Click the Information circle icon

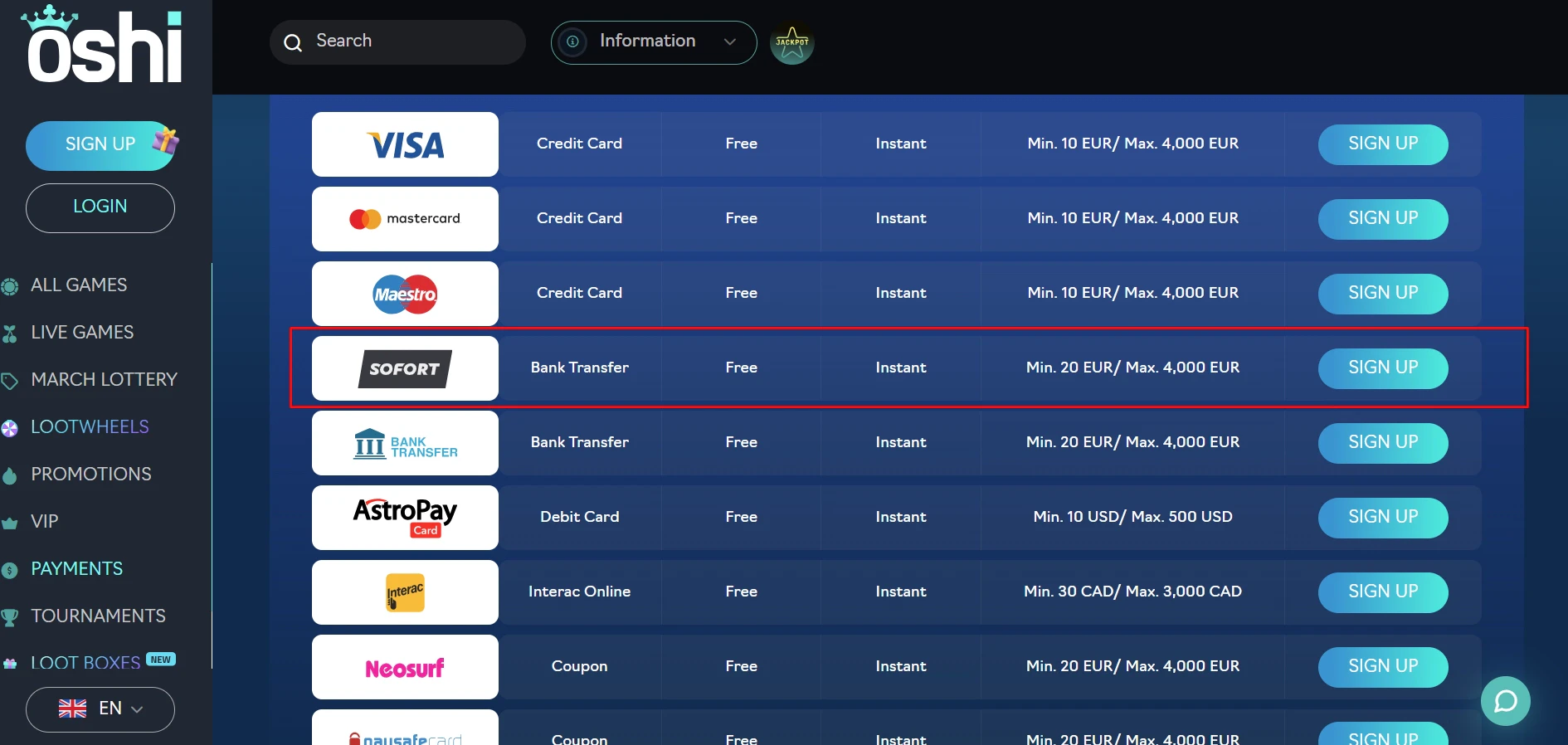(572, 41)
